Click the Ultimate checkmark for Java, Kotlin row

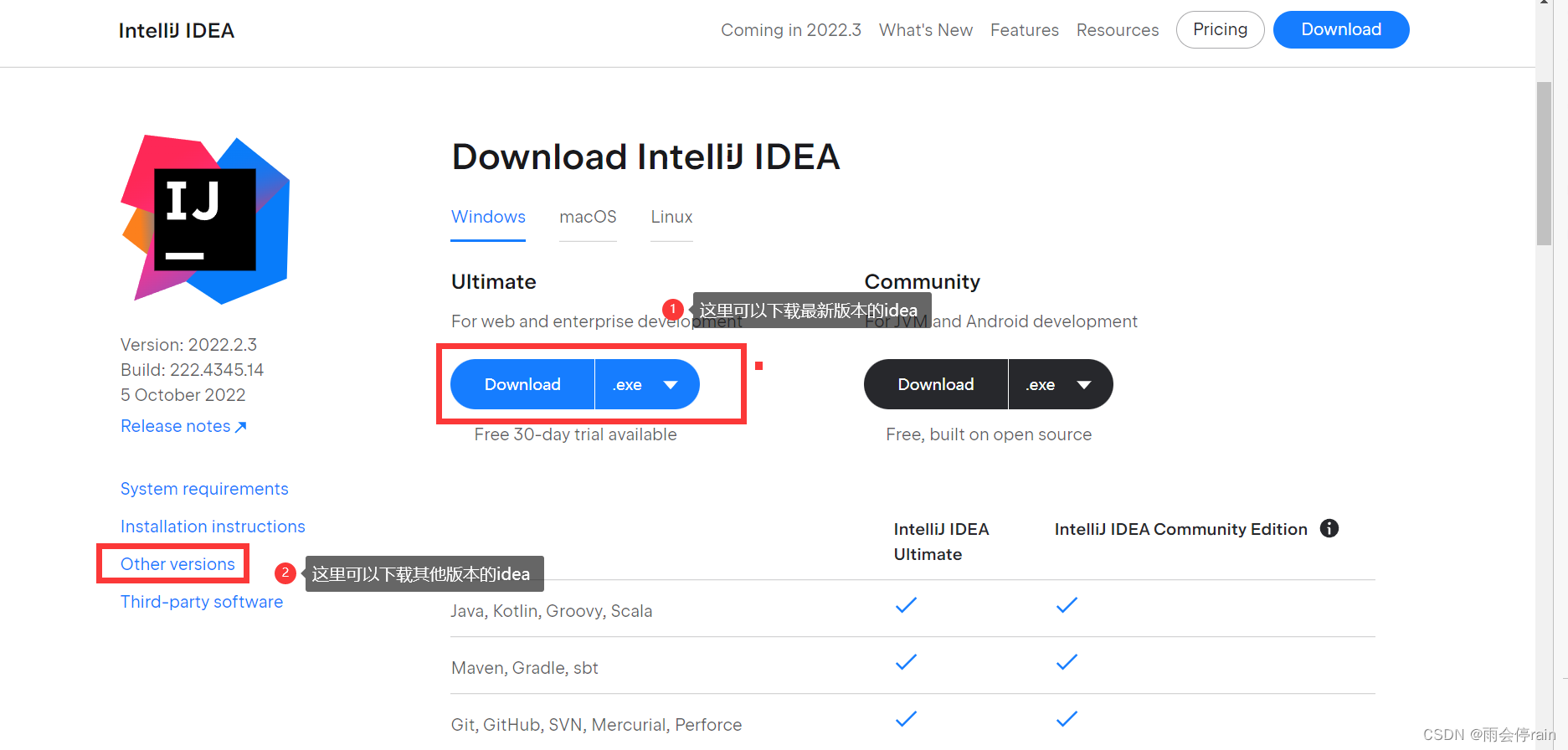(x=907, y=605)
